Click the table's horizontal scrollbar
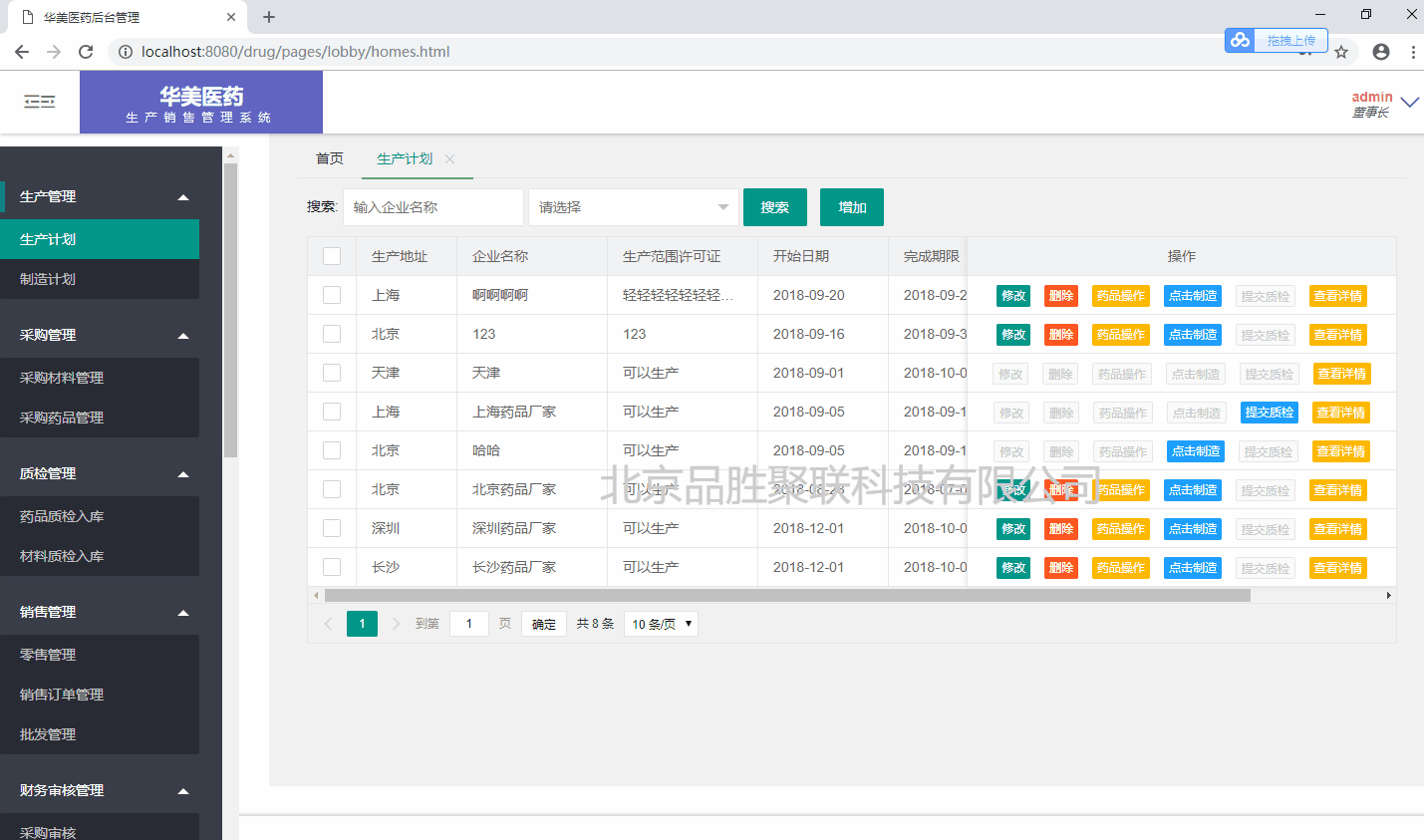The height and width of the screenshot is (840, 1424). pos(787,596)
